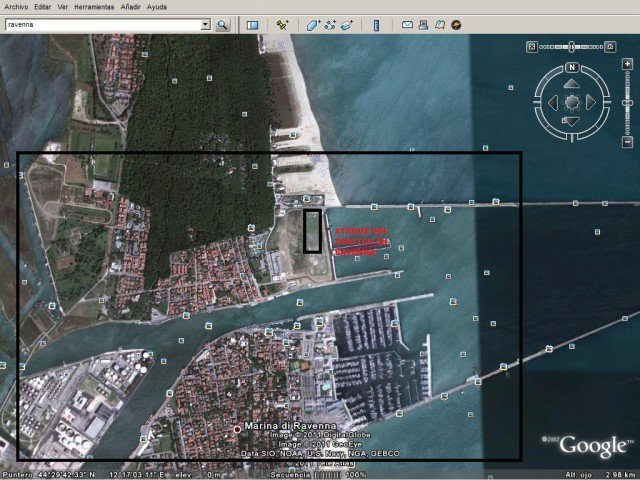Open the Archivo menu
The image size is (640, 480).
pyautogui.click(x=16, y=6)
